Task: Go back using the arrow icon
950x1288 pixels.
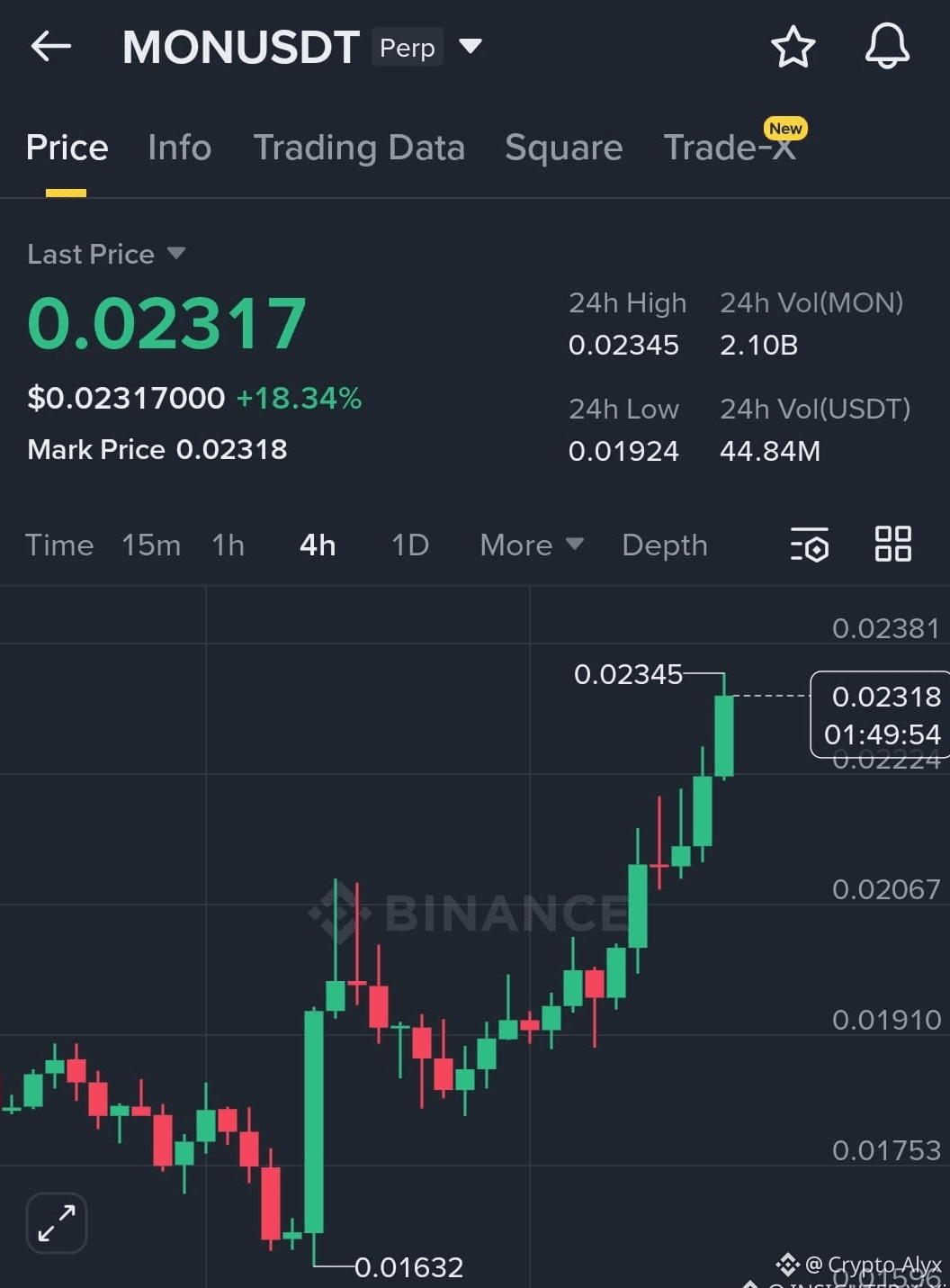Action: click(x=50, y=46)
